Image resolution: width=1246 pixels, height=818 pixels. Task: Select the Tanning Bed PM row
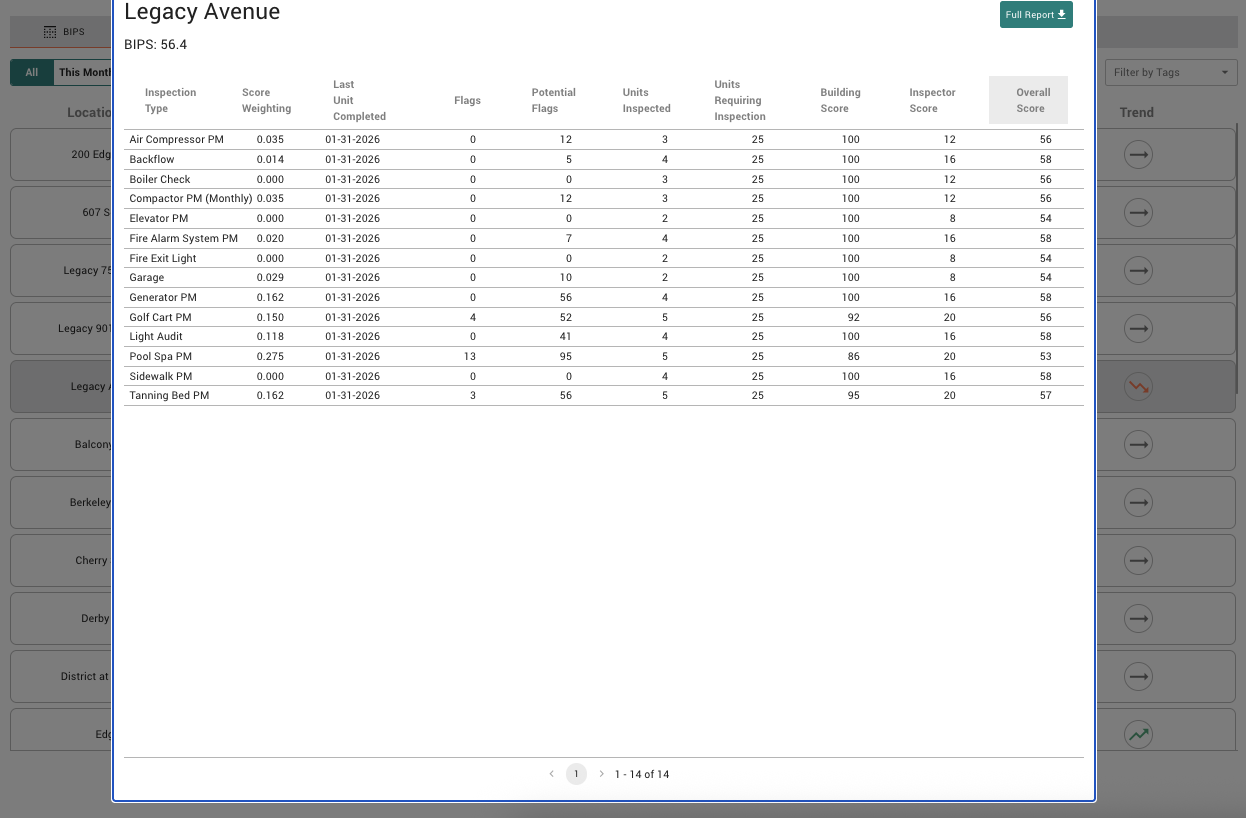click(604, 396)
